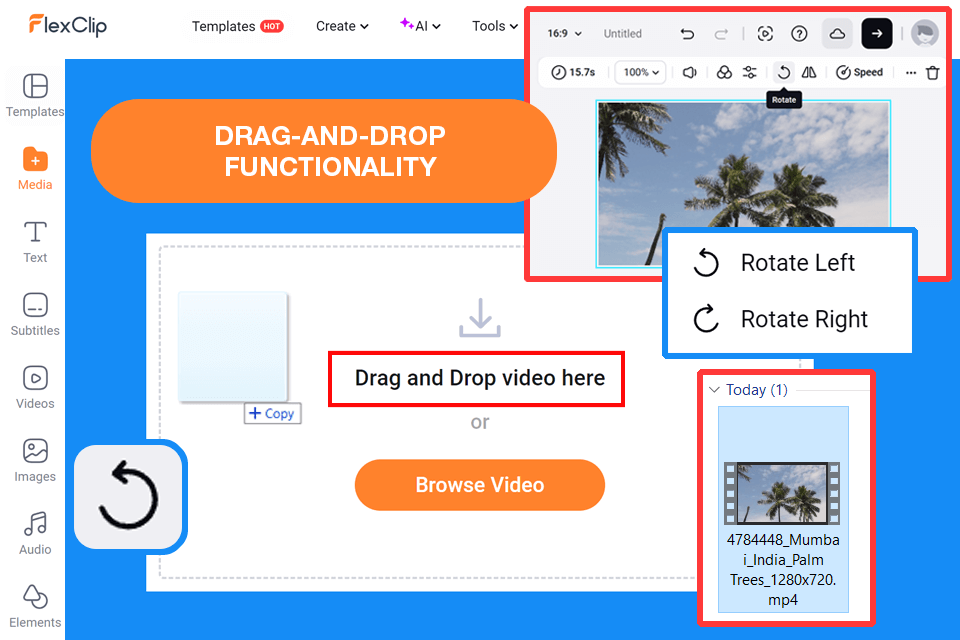Image resolution: width=960 pixels, height=640 pixels.
Task: Click the Rotate icon in the toolbar
Action: coord(784,72)
